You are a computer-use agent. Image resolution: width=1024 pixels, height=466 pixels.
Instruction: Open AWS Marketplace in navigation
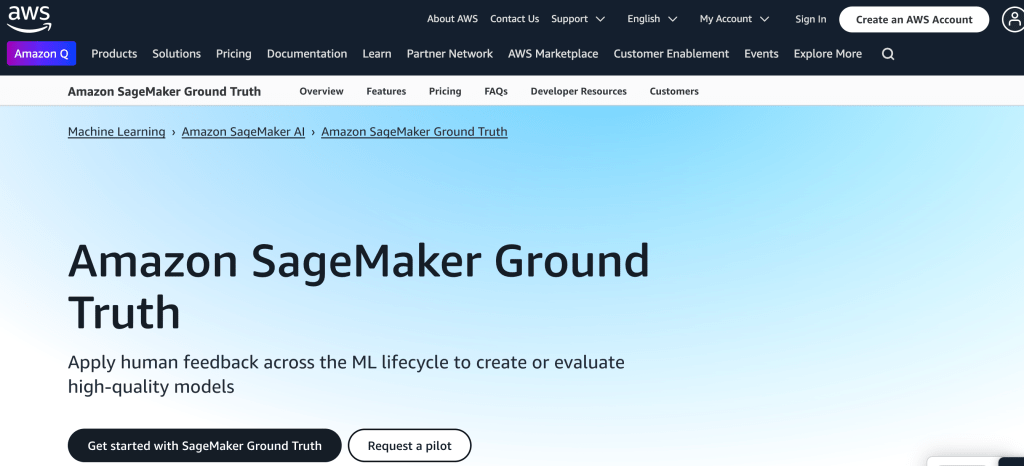click(x=553, y=54)
